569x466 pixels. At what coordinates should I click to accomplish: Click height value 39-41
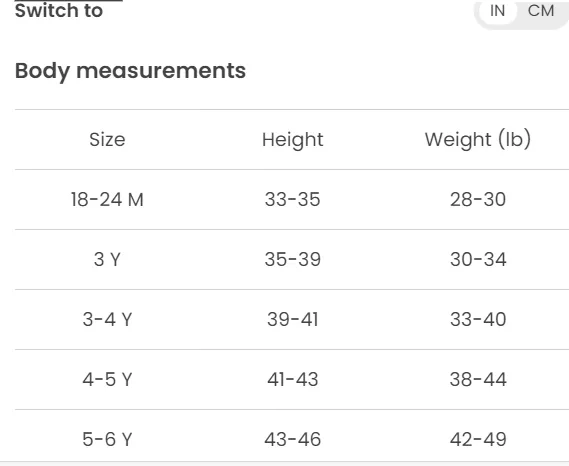(x=292, y=319)
